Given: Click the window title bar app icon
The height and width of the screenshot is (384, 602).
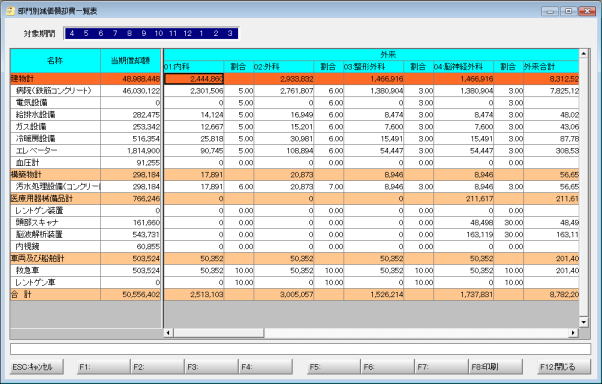Looking at the screenshot, I should 10,11.
